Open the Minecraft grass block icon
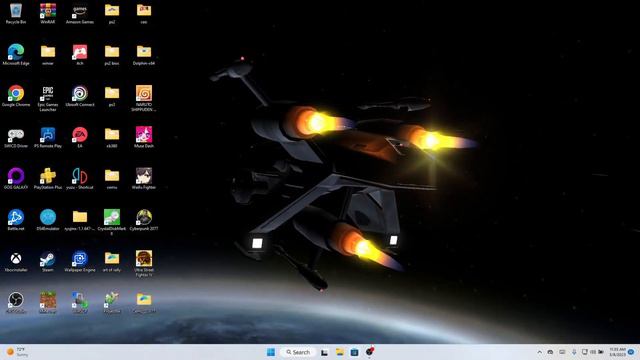Image resolution: width=640 pixels, height=360 pixels. coord(48,302)
